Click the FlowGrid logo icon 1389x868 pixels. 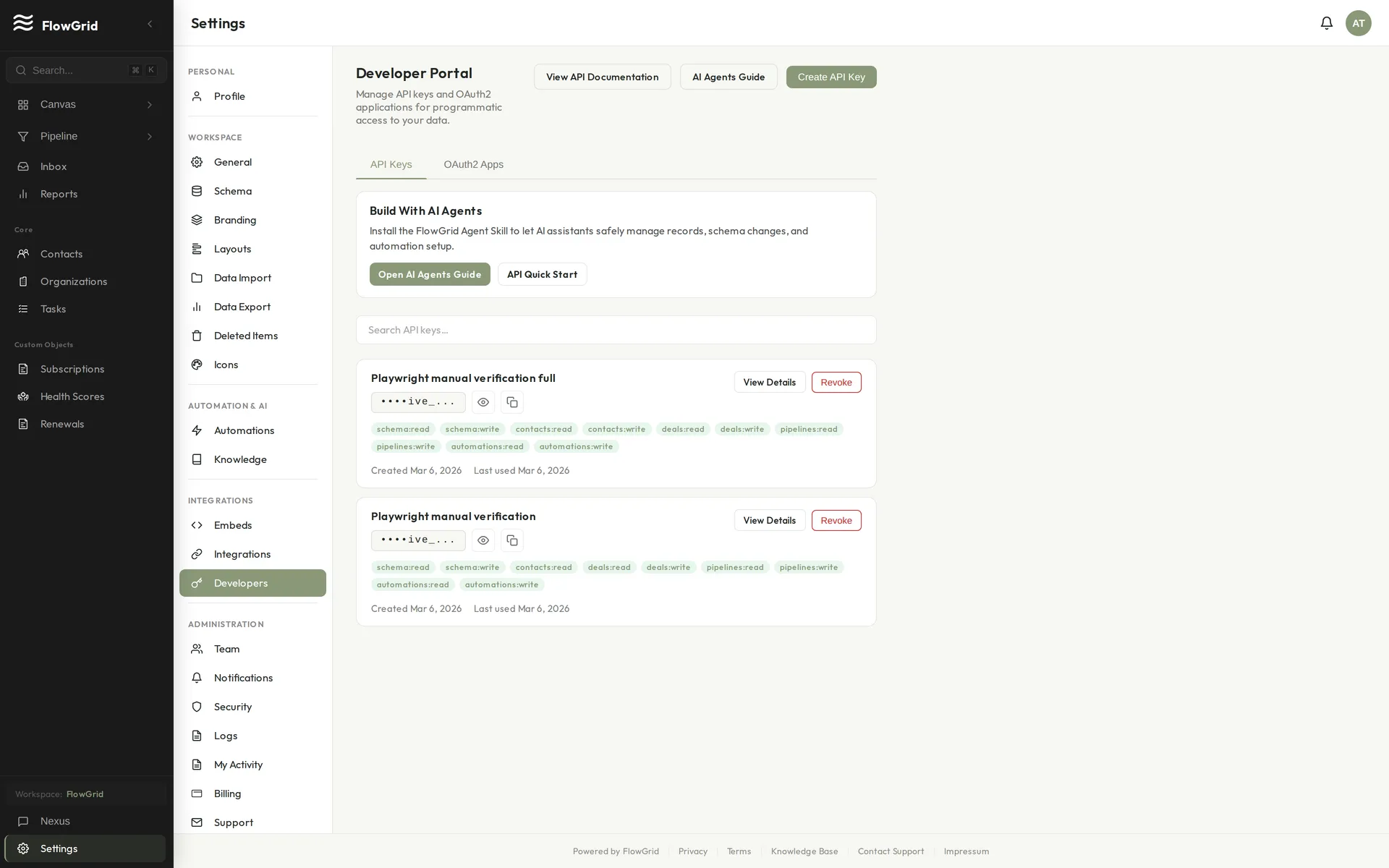point(23,23)
